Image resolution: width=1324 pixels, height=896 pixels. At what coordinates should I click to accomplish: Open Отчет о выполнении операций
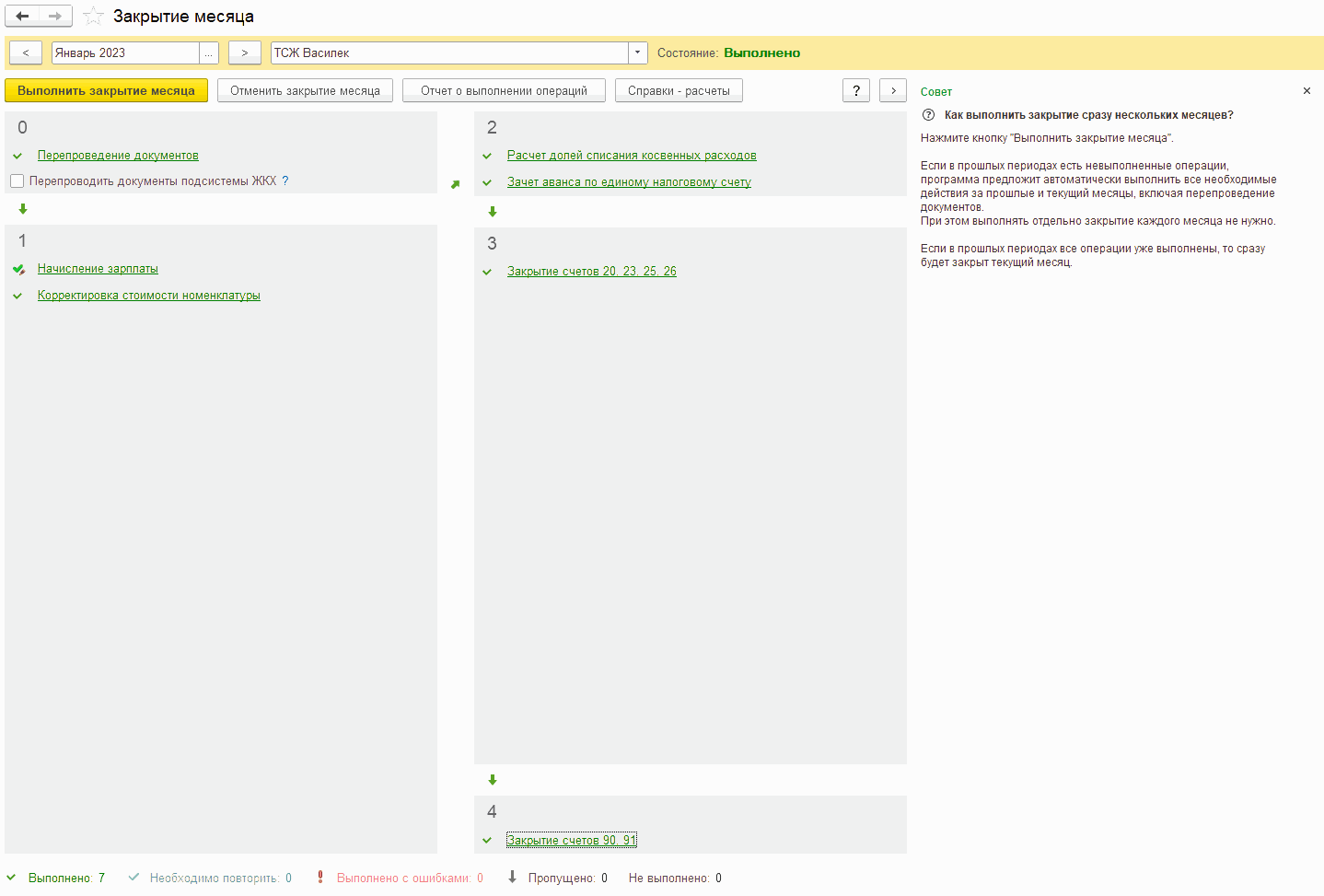pyautogui.click(x=504, y=90)
